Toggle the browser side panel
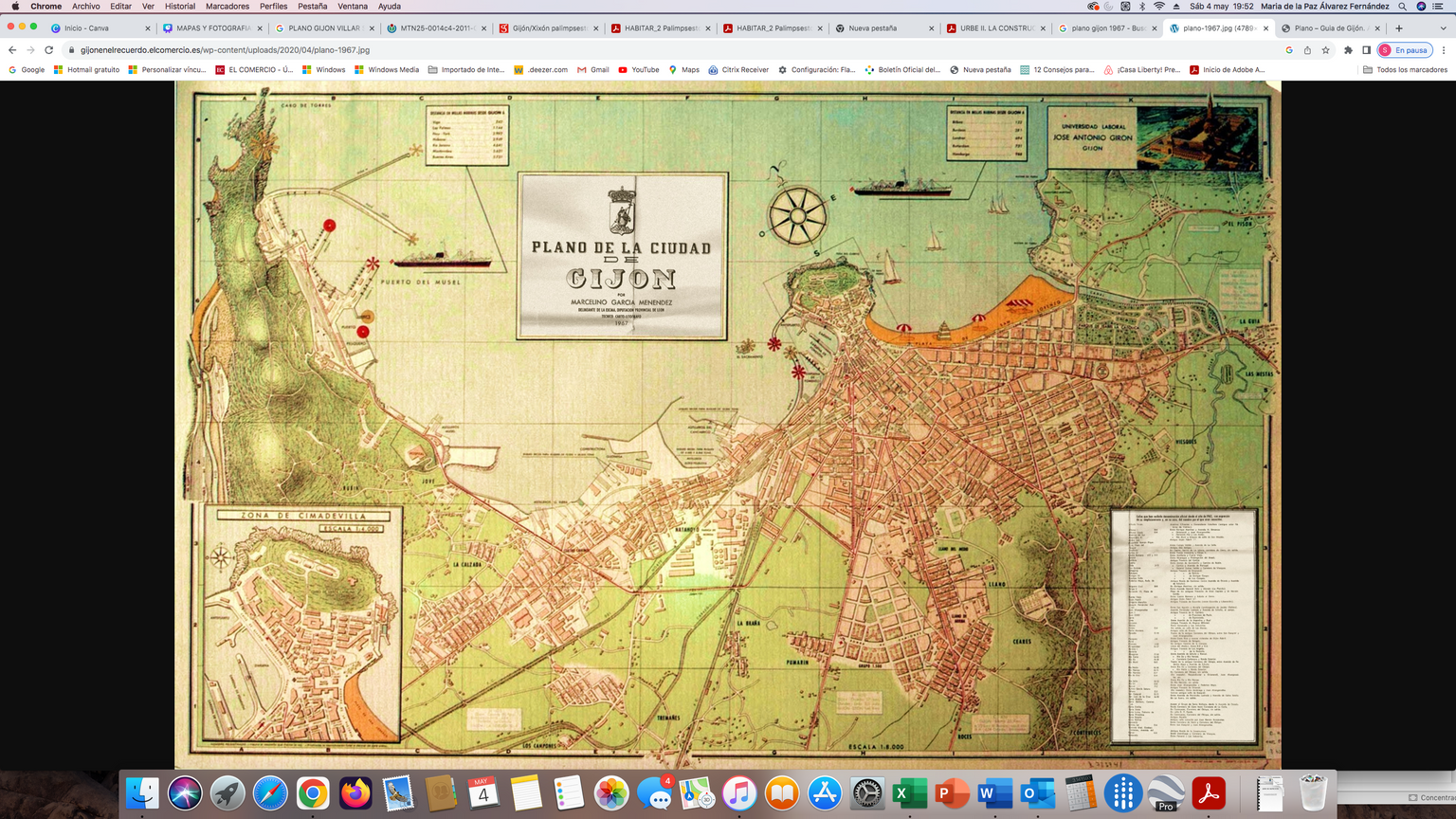 click(1366, 50)
